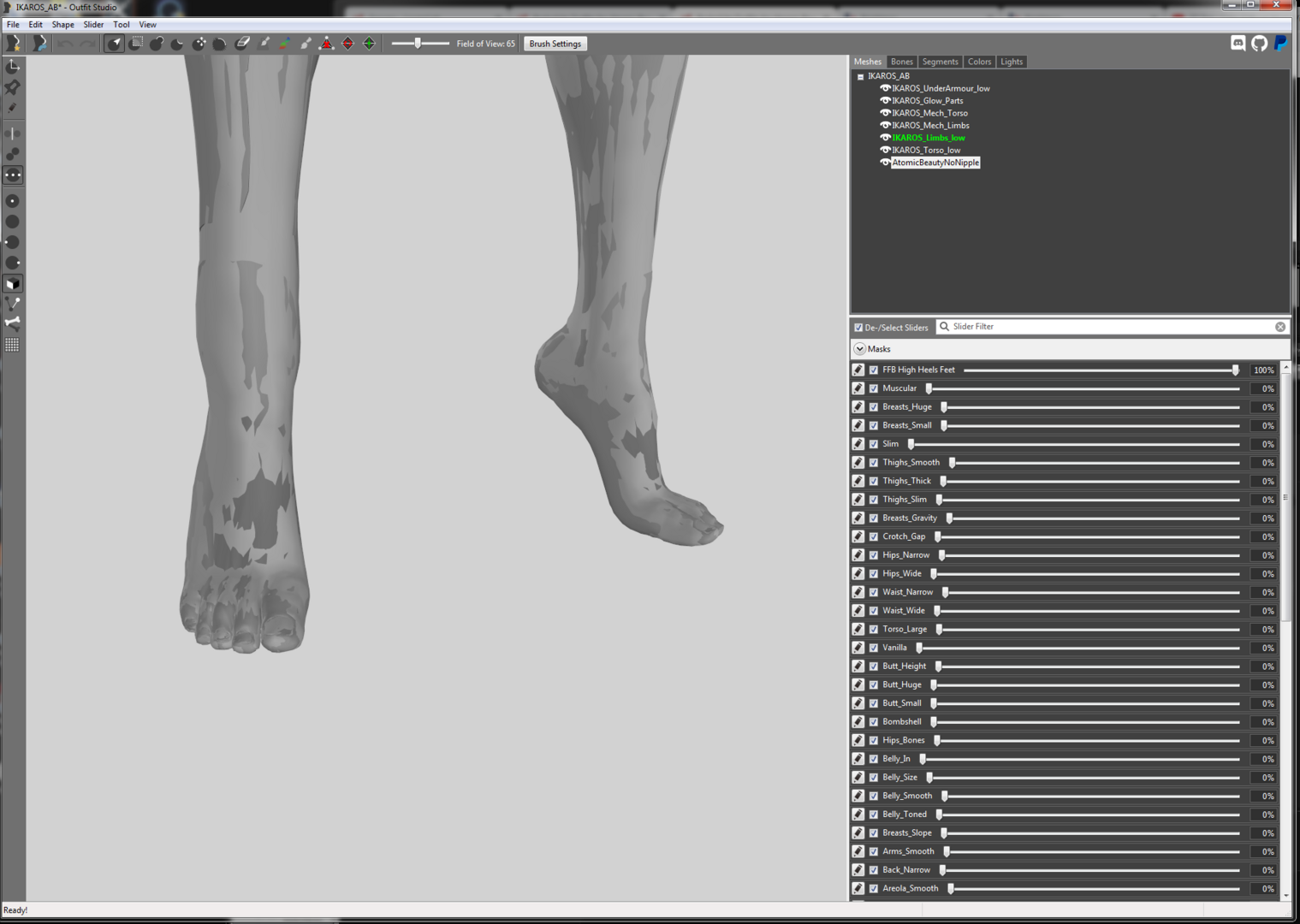Activate the Transform axes tool
Screen dimensions: 1300x924
pos(13,67)
